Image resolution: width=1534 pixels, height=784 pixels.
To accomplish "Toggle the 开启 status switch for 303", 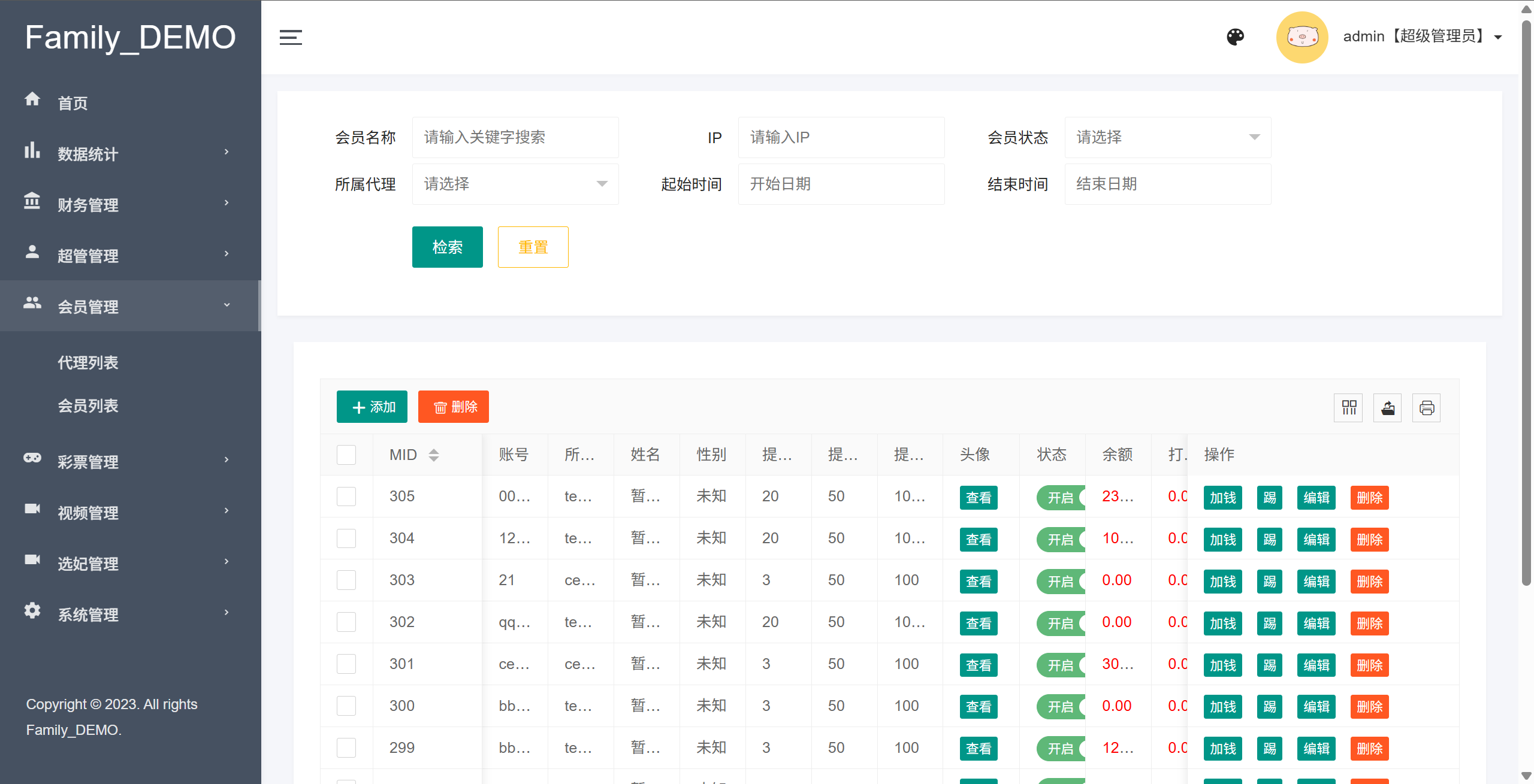I will (x=1061, y=581).
